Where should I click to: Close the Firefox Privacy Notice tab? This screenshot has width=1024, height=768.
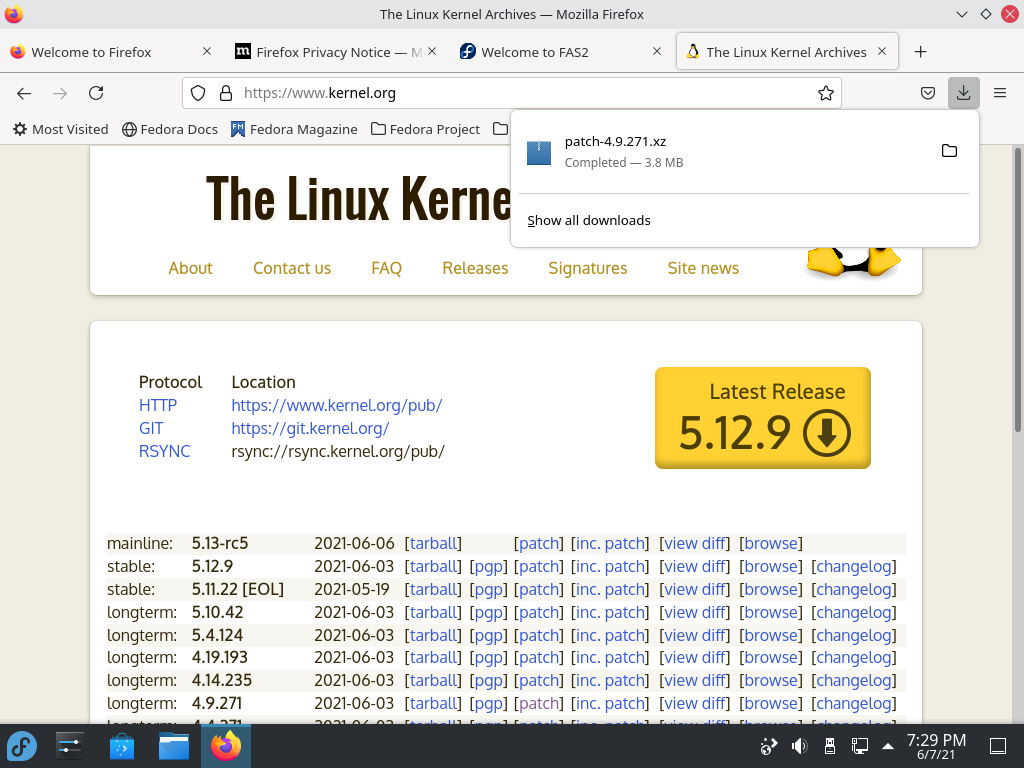click(432, 51)
